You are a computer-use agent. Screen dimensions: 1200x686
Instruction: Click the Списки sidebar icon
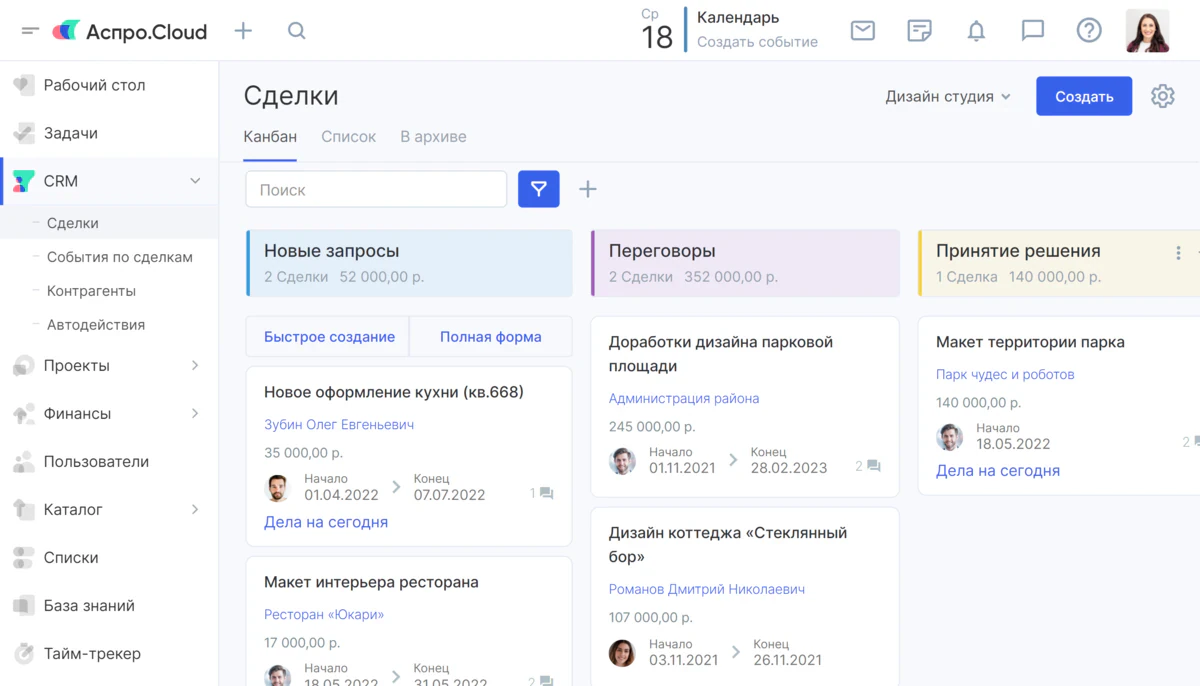24,558
